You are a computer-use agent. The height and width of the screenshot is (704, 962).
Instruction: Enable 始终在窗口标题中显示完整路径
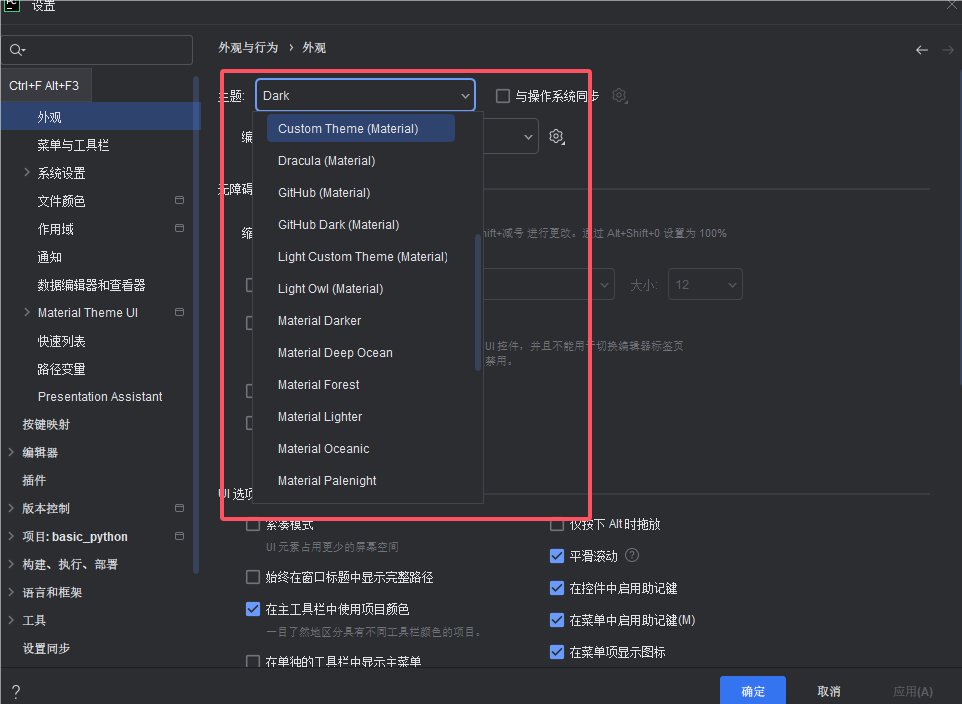click(253, 577)
